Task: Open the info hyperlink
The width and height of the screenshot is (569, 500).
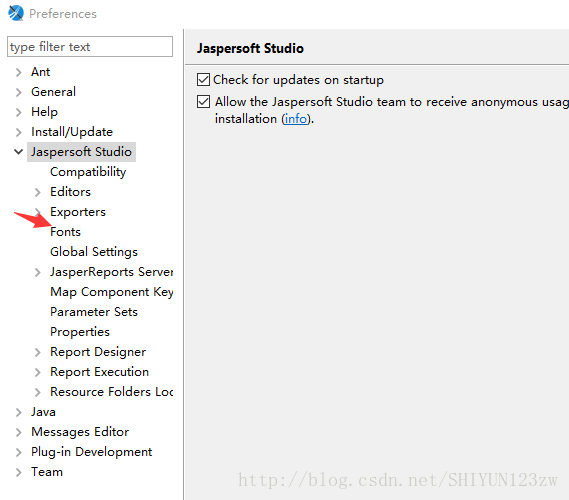Action: pyautogui.click(x=296, y=119)
